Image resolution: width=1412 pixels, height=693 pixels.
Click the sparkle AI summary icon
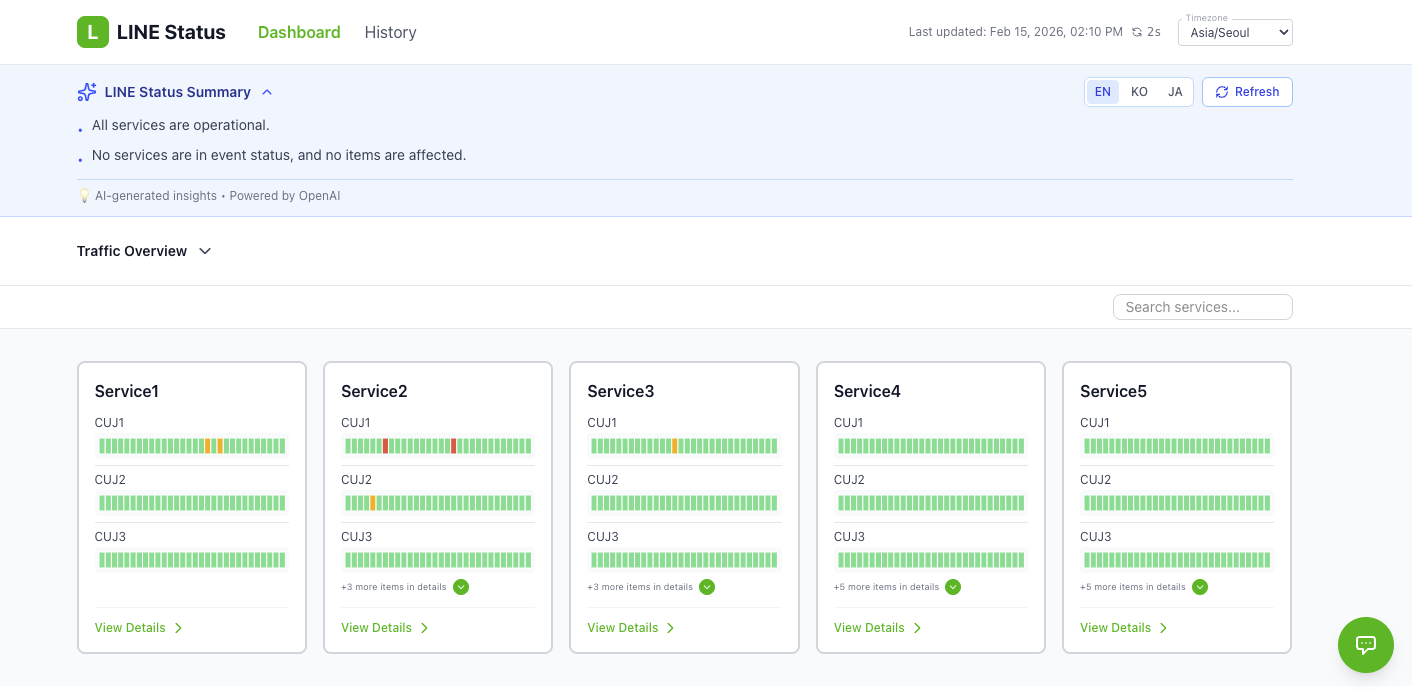click(87, 92)
